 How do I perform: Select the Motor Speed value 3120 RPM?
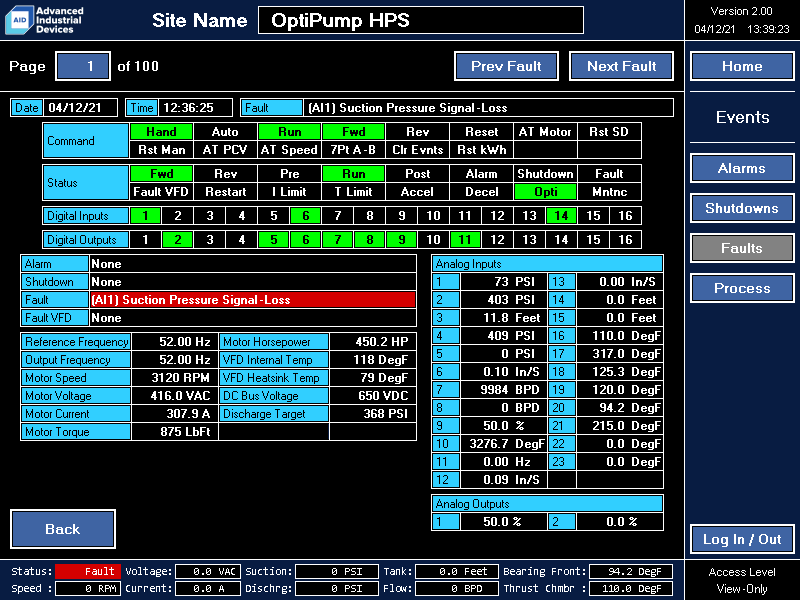[175, 378]
